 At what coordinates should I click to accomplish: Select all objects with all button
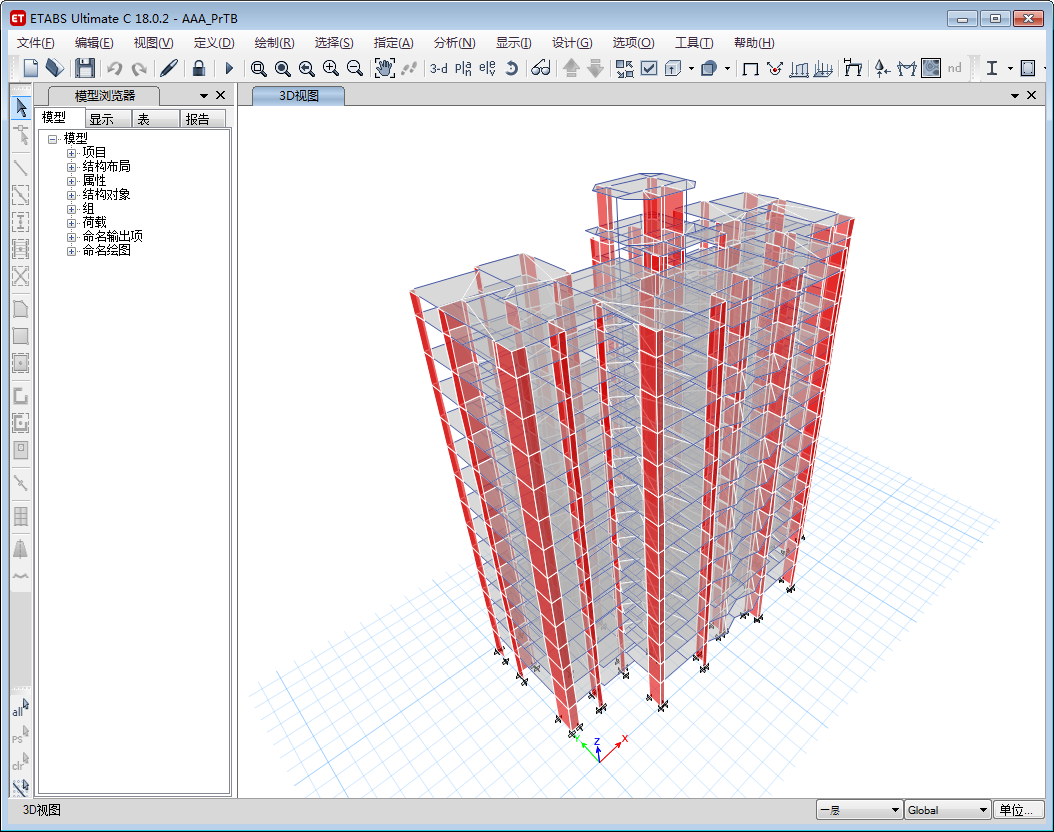click(21, 708)
